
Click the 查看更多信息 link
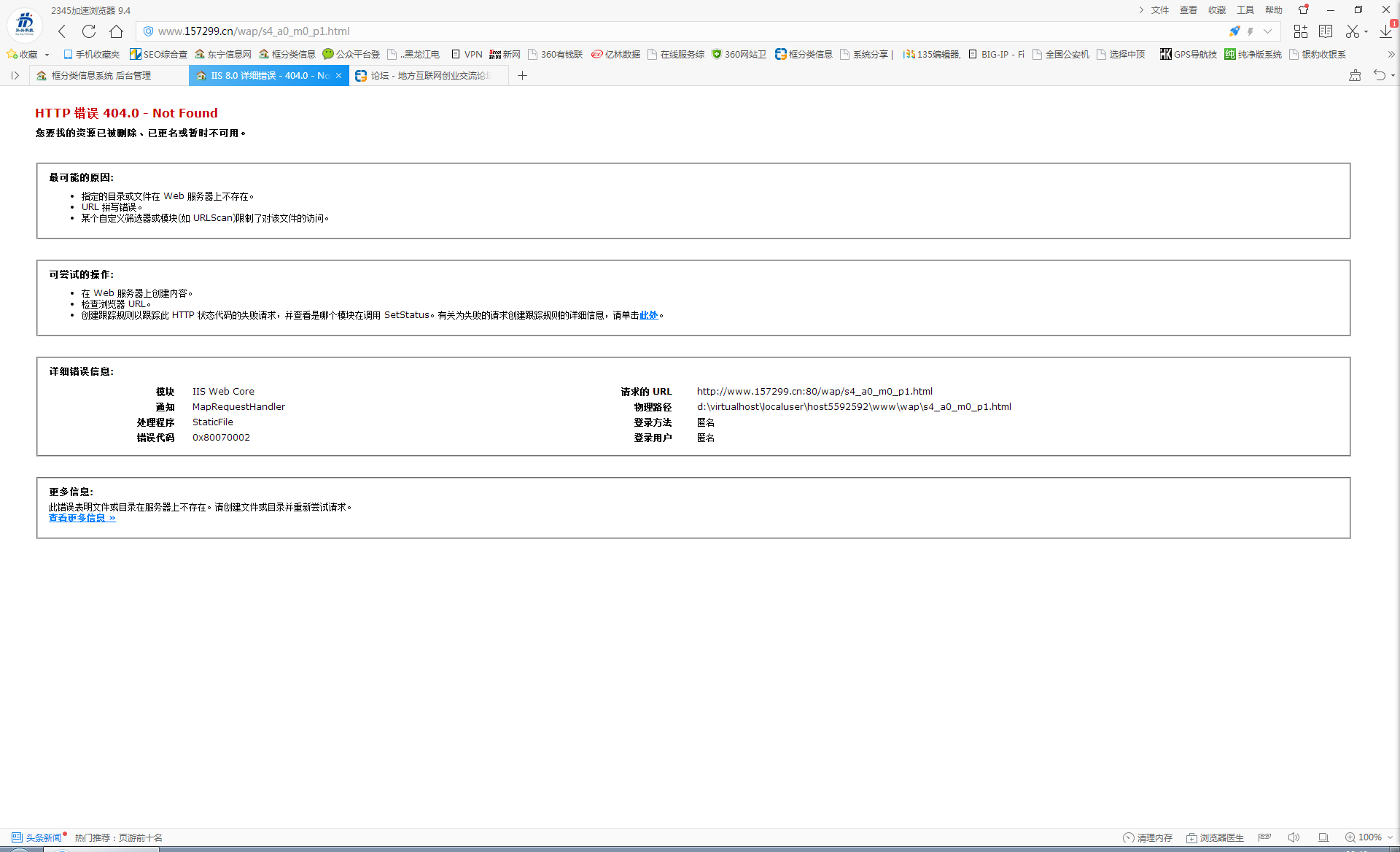82,518
